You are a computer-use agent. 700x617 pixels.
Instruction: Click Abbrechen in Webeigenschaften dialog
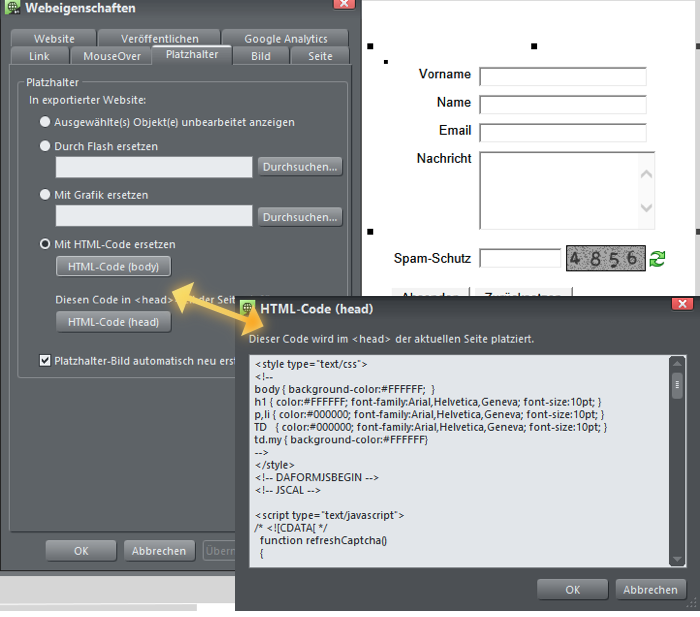159,551
